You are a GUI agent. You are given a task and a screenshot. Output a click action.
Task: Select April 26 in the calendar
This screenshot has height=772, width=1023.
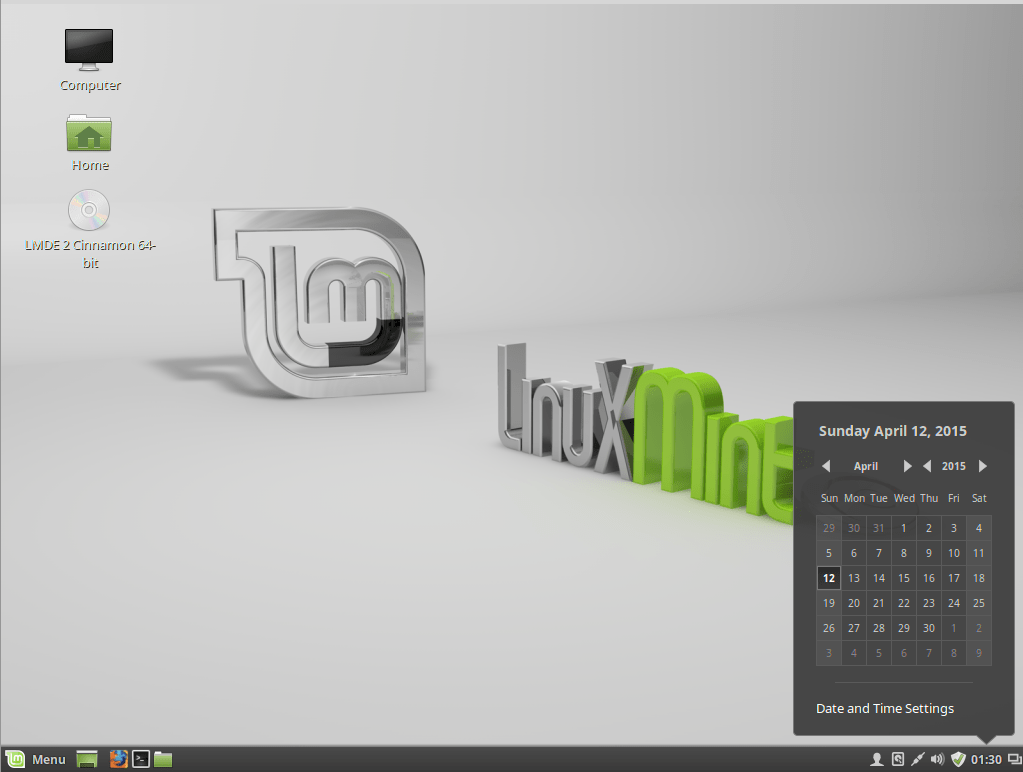point(829,628)
